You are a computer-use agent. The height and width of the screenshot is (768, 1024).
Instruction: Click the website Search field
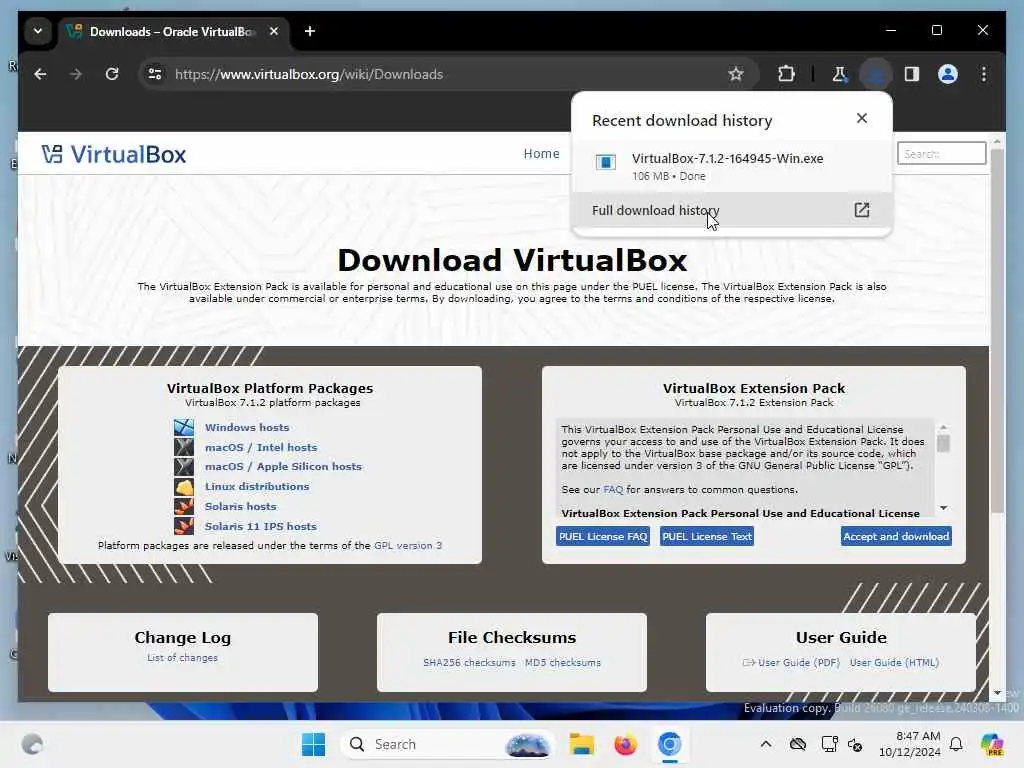click(941, 153)
